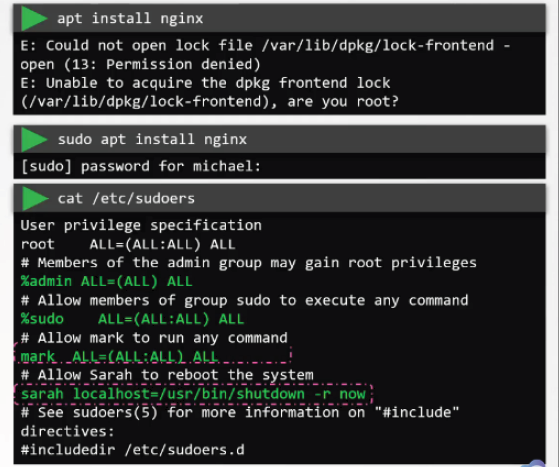Click the '# Allow Sarah to reboot the system' comment
The height and width of the screenshot is (467, 559).
click(167, 375)
